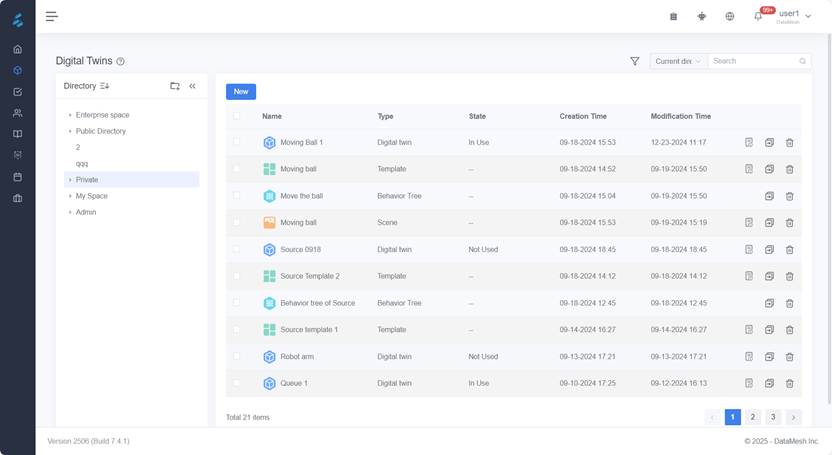Click help icon beside Digital Twins title
Image resolution: width=832 pixels, height=455 pixels.
click(121, 61)
